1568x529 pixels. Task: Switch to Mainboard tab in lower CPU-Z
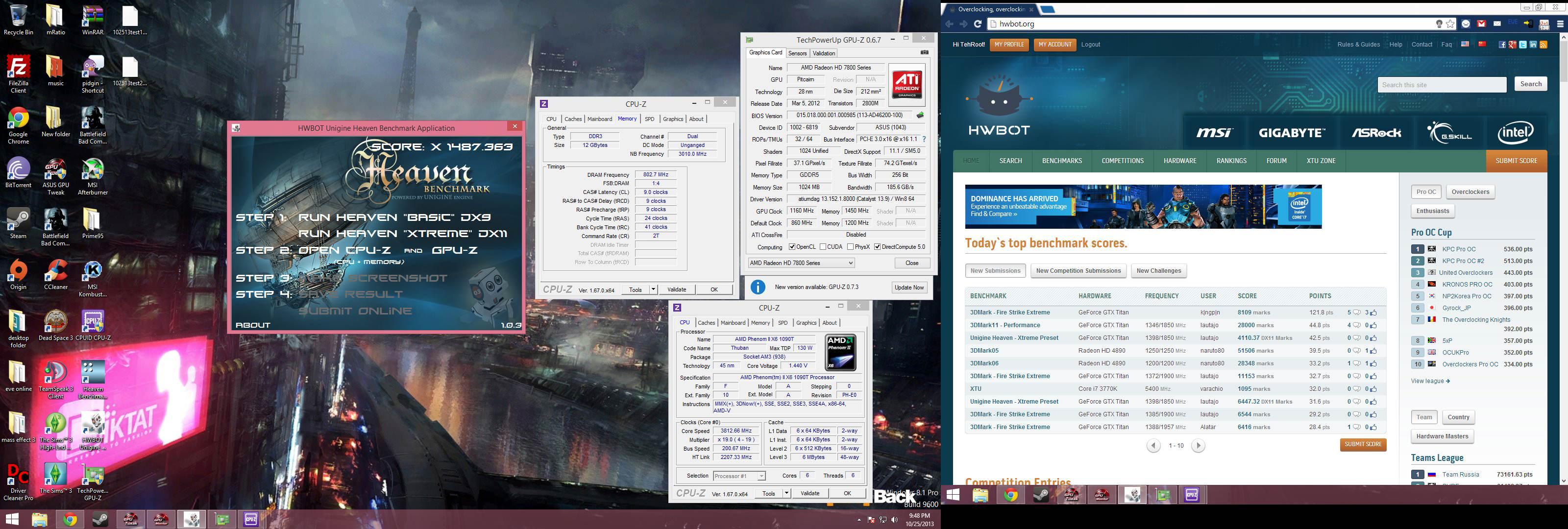click(733, 323)
